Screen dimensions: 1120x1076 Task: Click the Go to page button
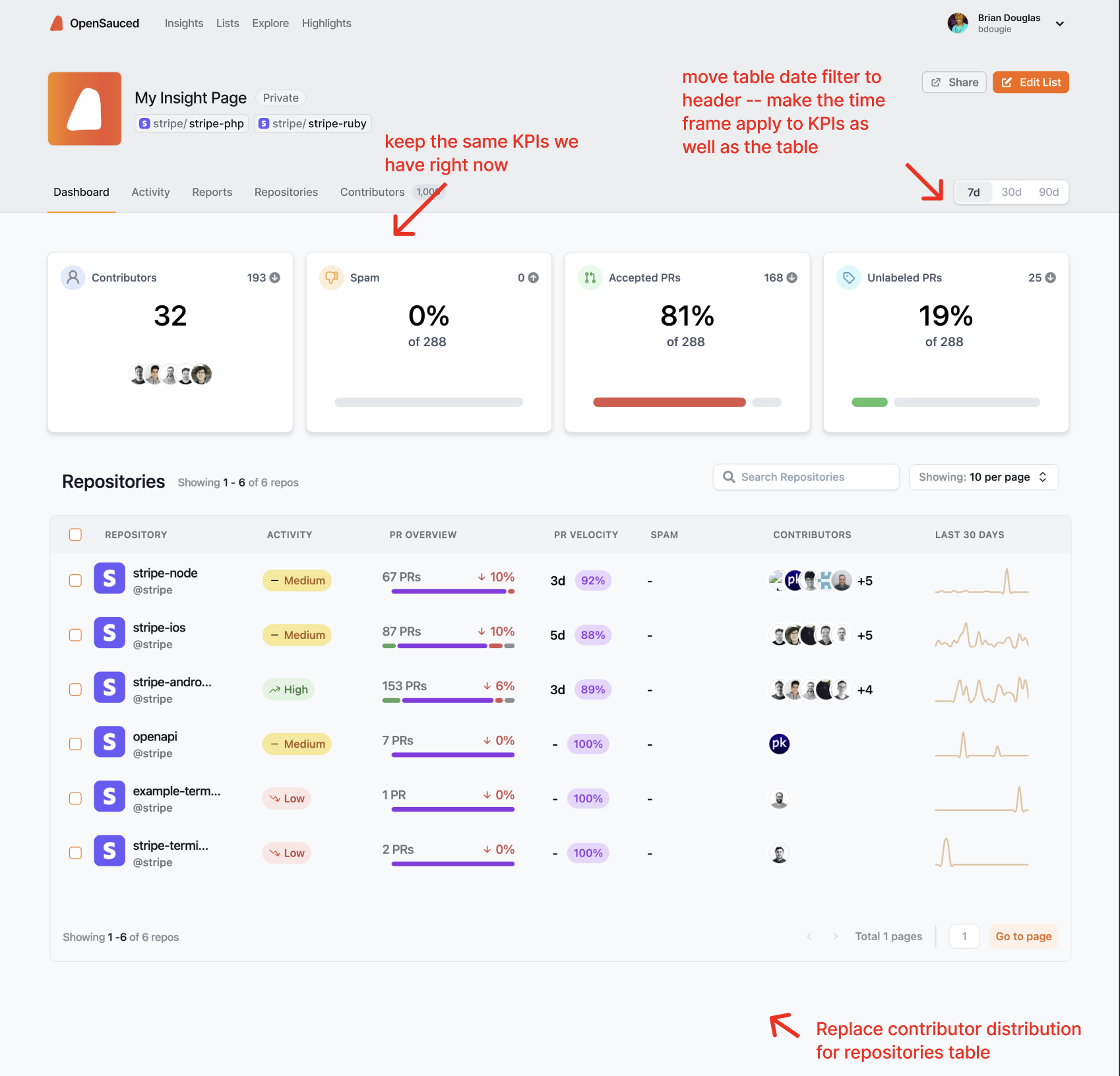coord(1023,936)
